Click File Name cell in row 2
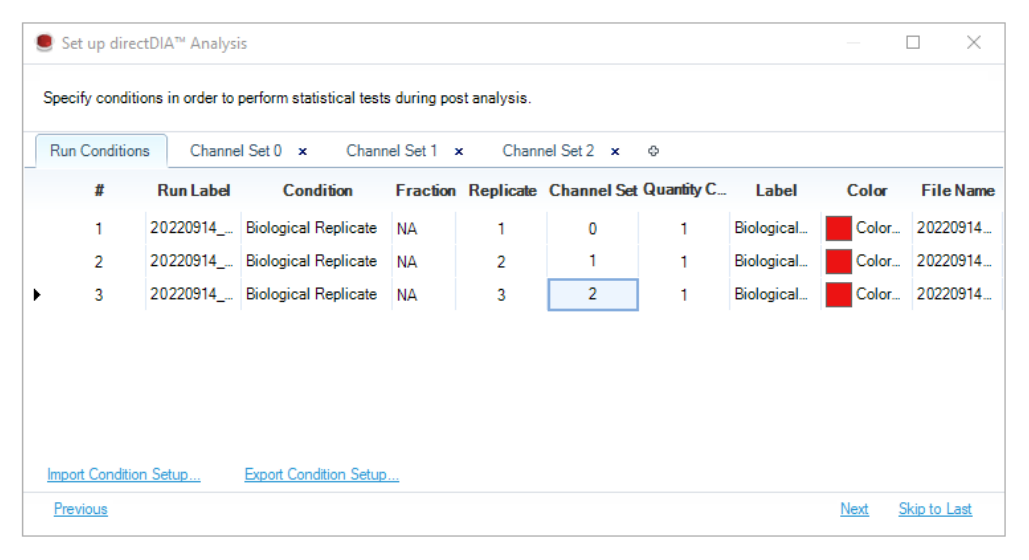1029x560 pixels. 957,261
